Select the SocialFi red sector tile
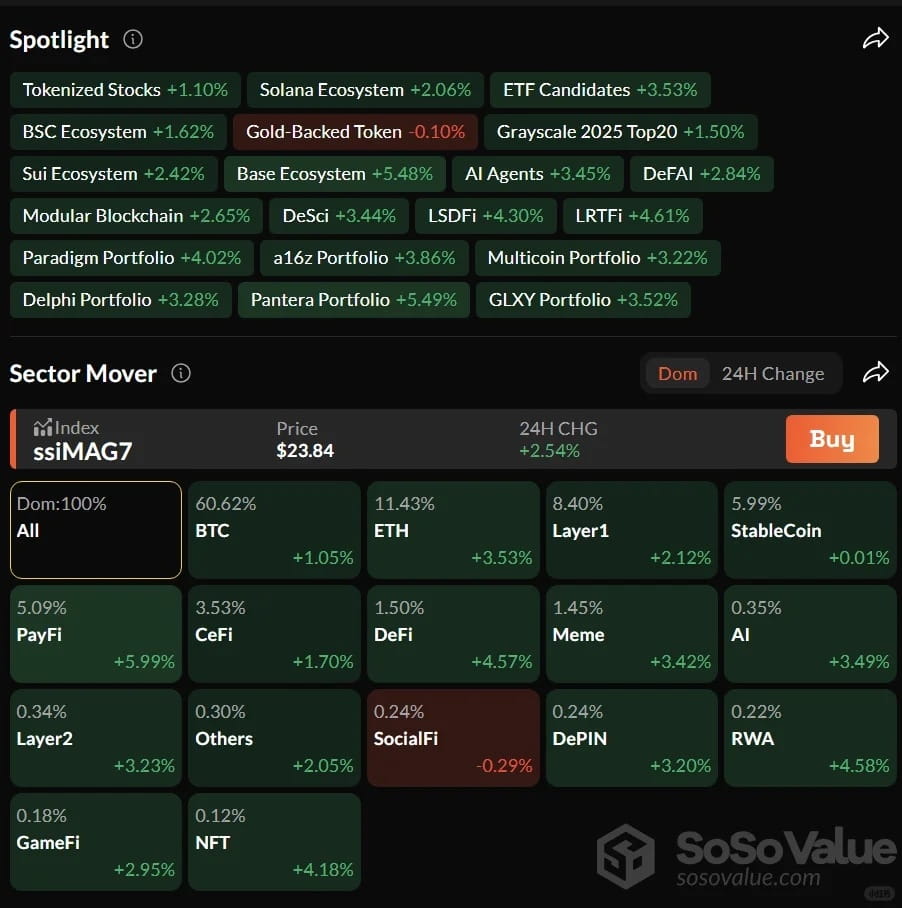 453,738
